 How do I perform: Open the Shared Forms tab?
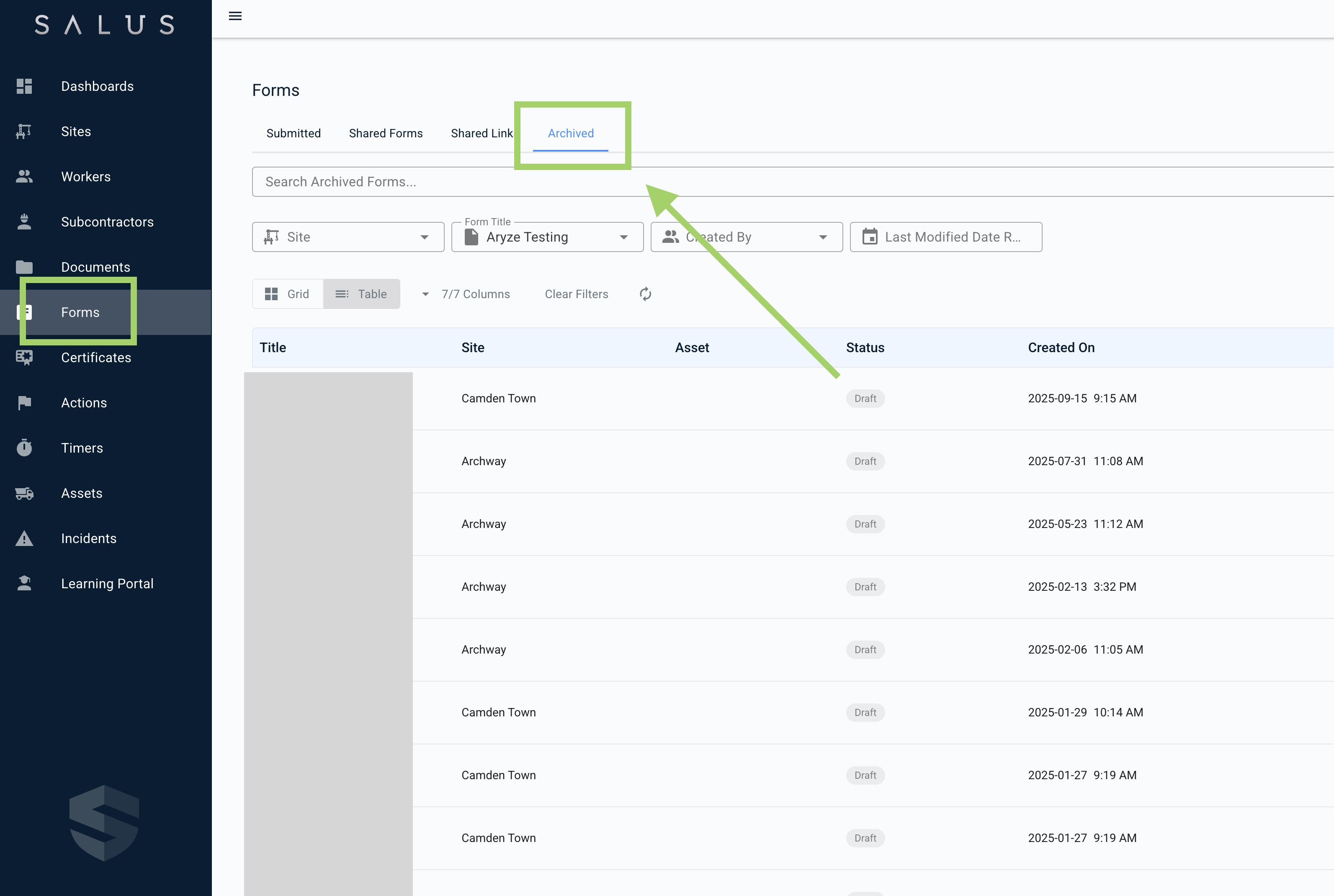[x=386, y=134]
